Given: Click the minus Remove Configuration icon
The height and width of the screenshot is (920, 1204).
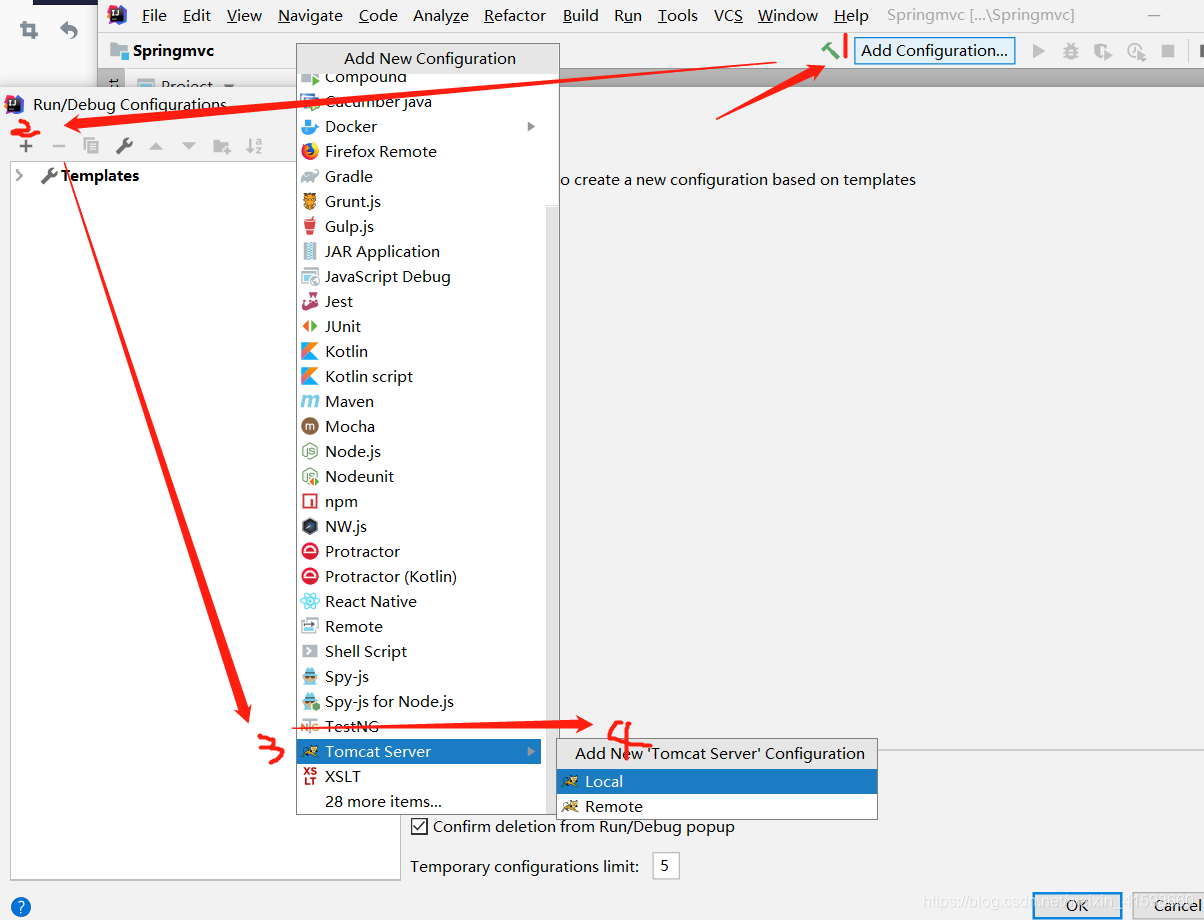Looking at the screenshot, I should pos(59,146).
